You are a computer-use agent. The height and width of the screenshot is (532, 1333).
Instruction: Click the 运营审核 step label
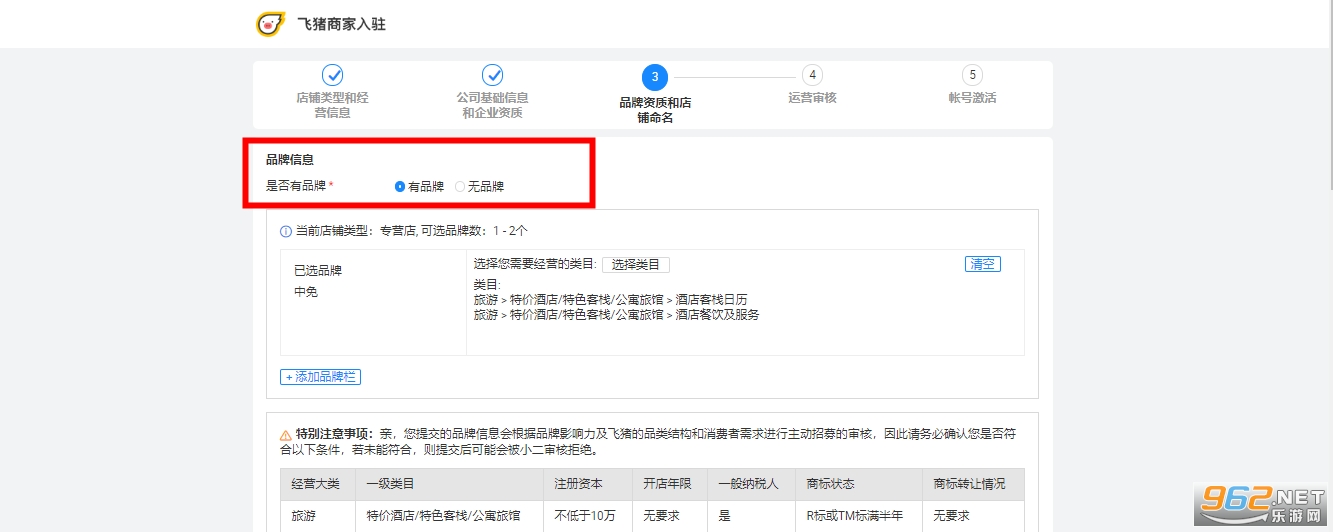coord(812,98)
